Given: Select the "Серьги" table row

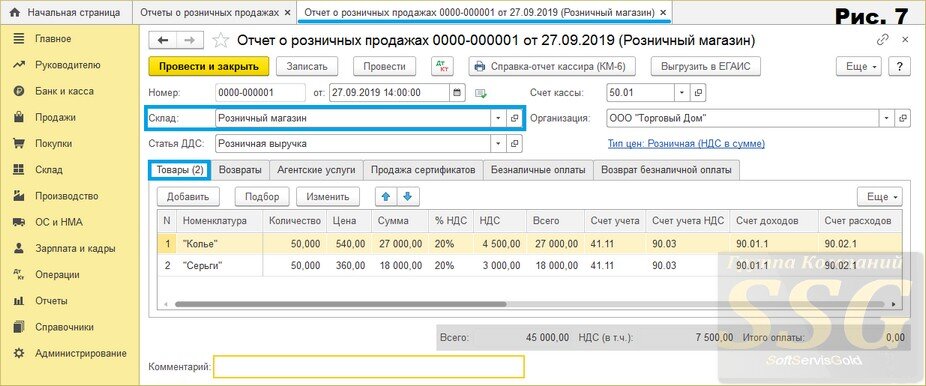Looking at the screenshot, I should pos(529,266).
